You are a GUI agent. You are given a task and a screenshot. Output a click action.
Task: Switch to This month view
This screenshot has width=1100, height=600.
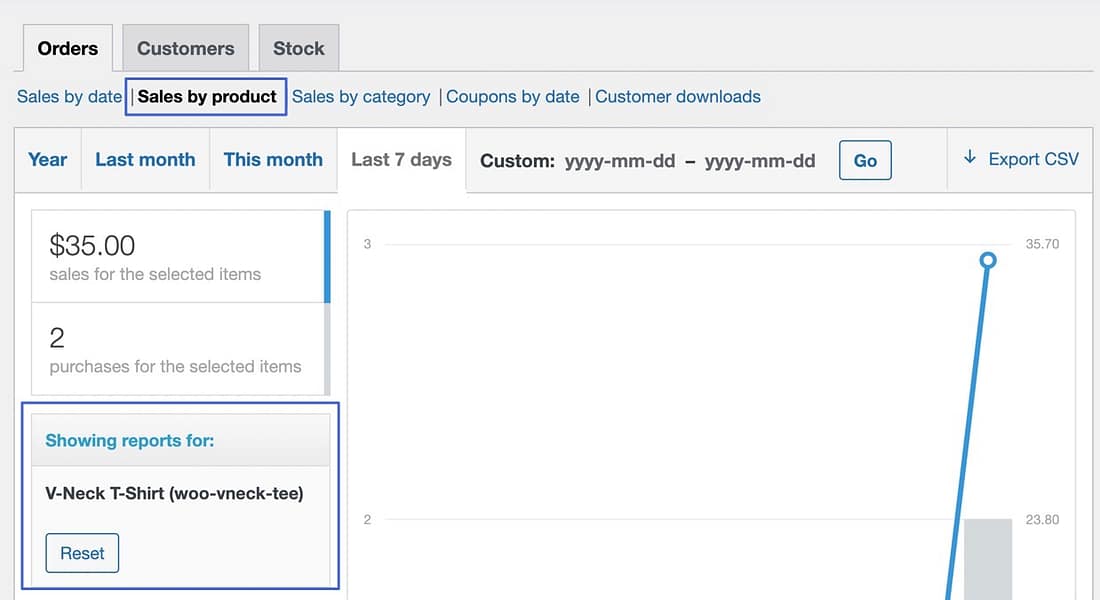coord(272,159)
